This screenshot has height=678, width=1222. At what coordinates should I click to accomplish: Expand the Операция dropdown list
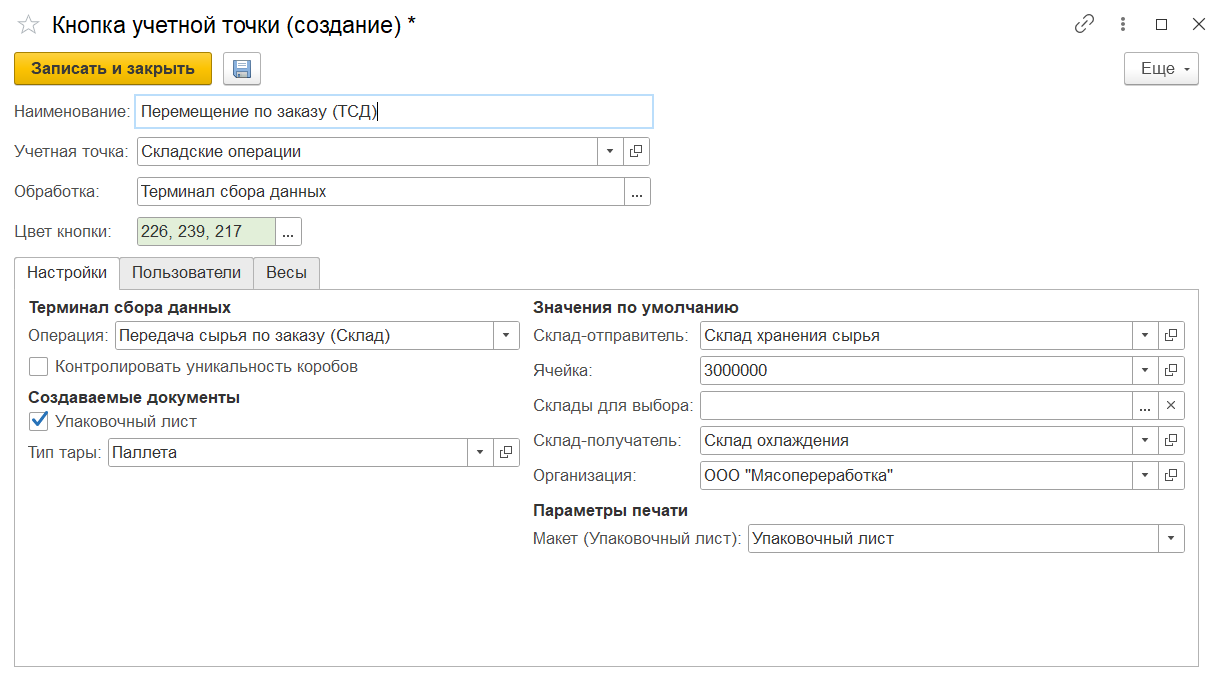pyautogui.click(x=506, y=336)
